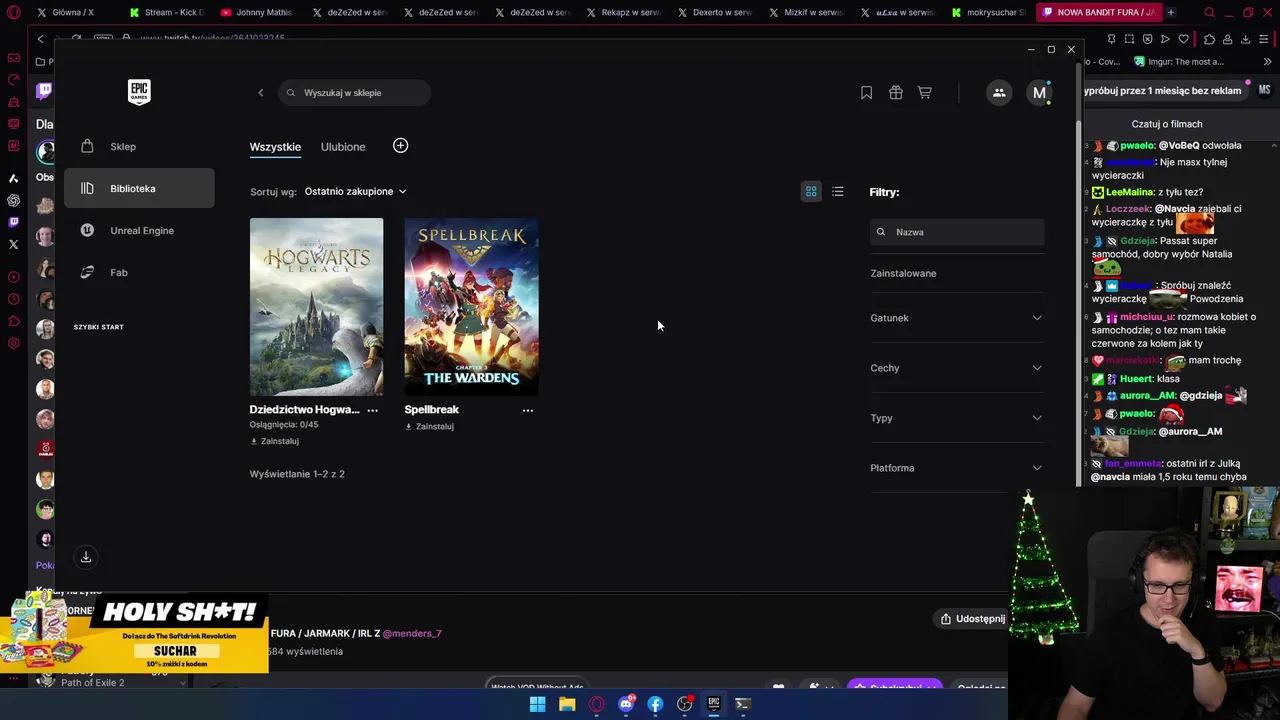Switch library to list view
The image size is (1280, 720).
coord(838,191)
